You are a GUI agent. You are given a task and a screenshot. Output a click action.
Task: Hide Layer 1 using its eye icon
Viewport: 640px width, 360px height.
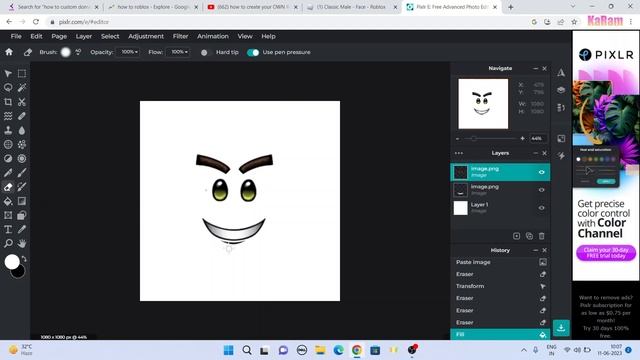(542, 208)
